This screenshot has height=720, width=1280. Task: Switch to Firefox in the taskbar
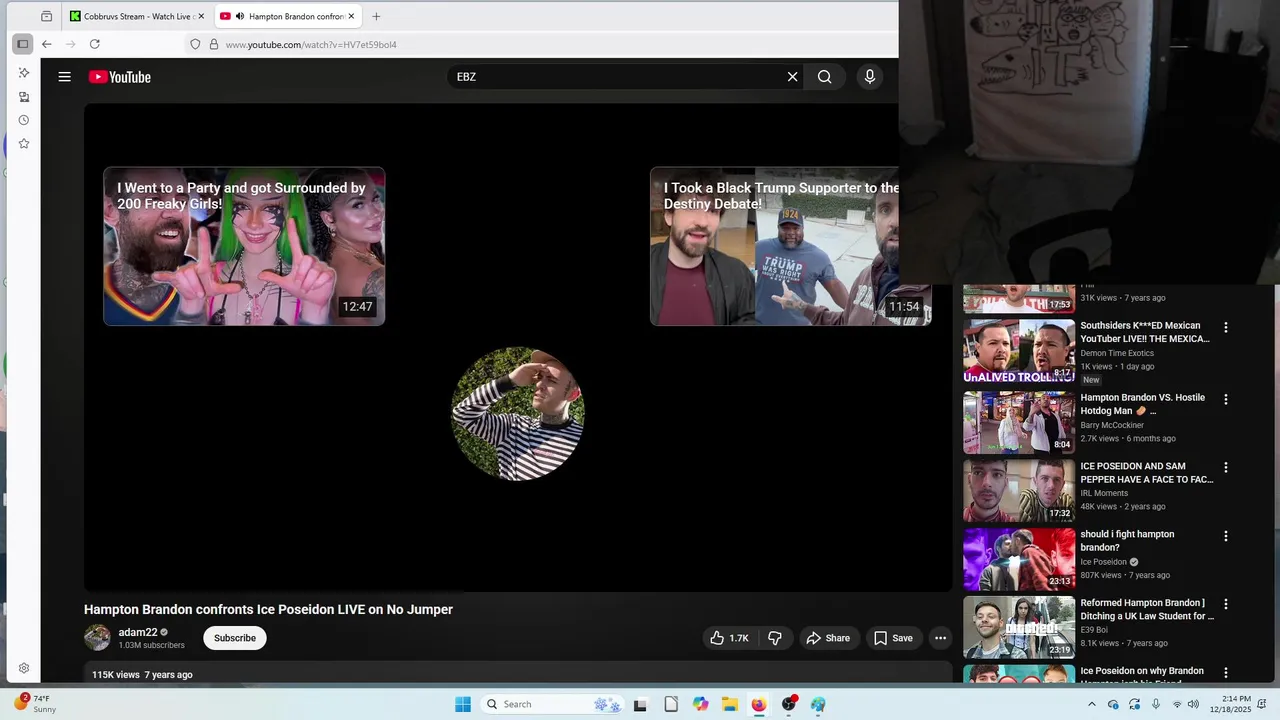point(759,704)
